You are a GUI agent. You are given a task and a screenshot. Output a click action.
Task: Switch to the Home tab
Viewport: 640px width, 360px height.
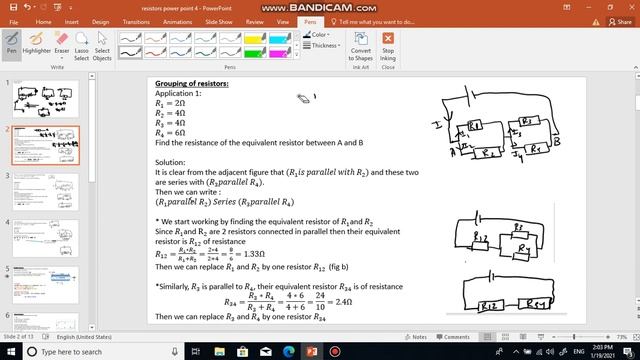click(43, 22)
